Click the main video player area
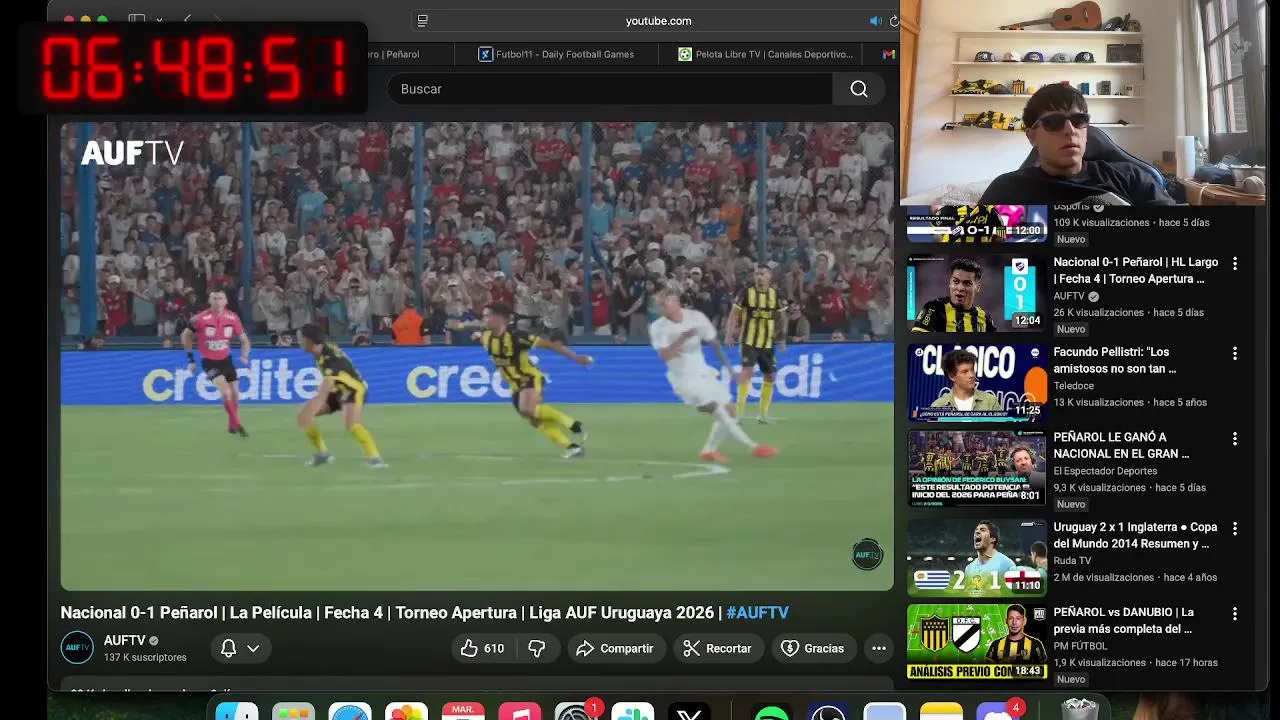The width and height of the screenshot is (1280, 720). pos(477,356)
